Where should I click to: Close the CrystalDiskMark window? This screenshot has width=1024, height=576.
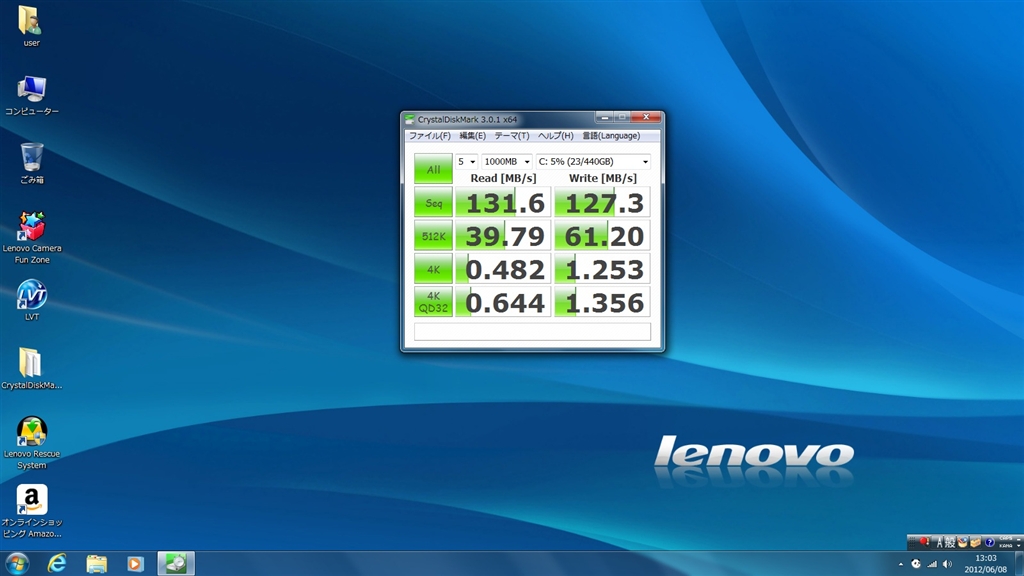646,117
